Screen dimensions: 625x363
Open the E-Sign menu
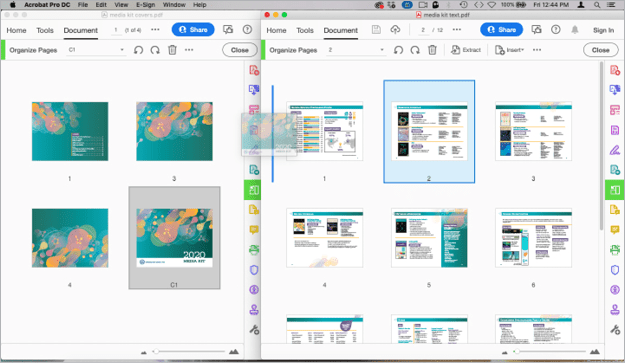pyautogui.click(x=145, y=5)
